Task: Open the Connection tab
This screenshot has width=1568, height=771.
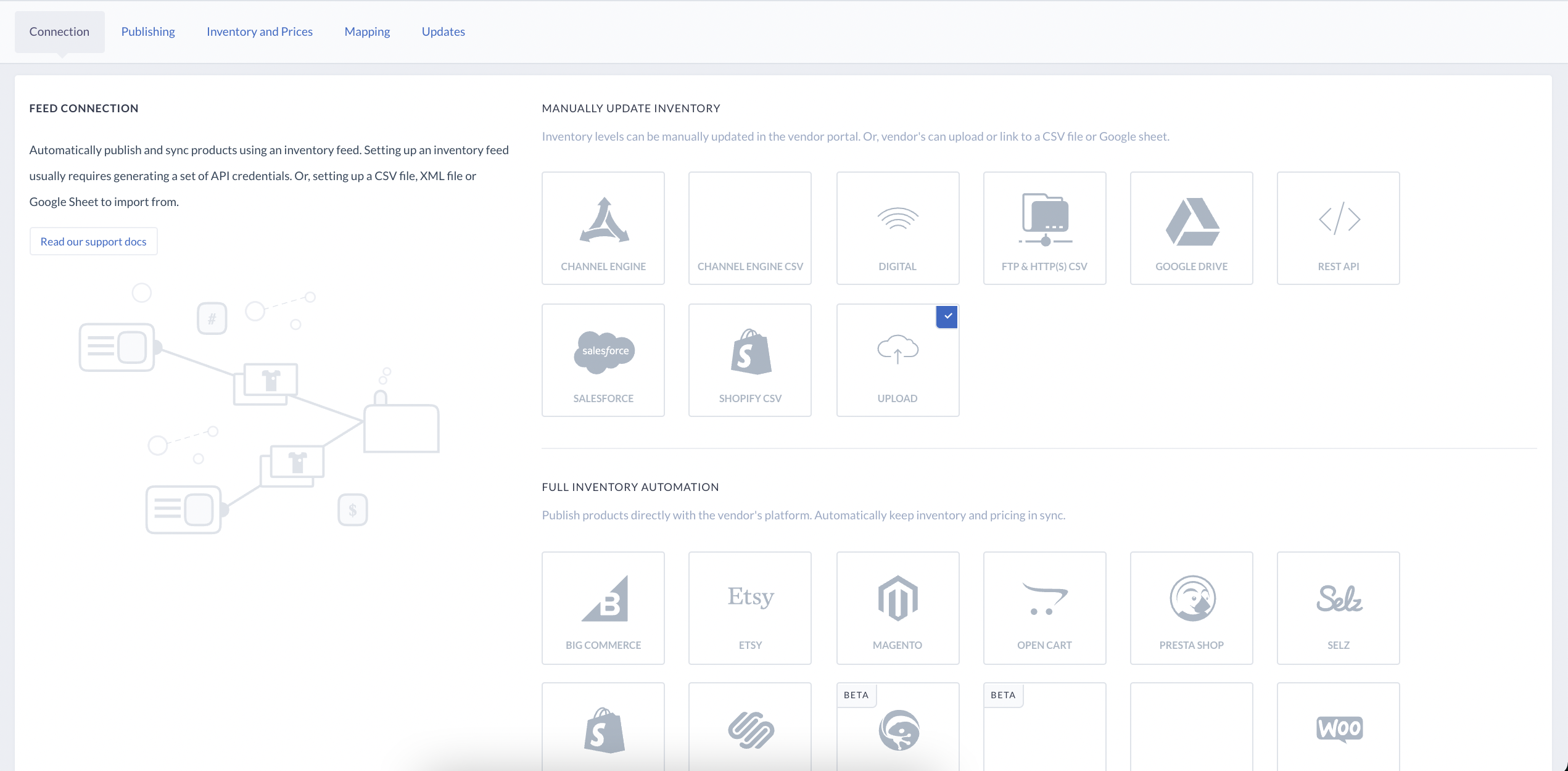Action: pos(59,31)
